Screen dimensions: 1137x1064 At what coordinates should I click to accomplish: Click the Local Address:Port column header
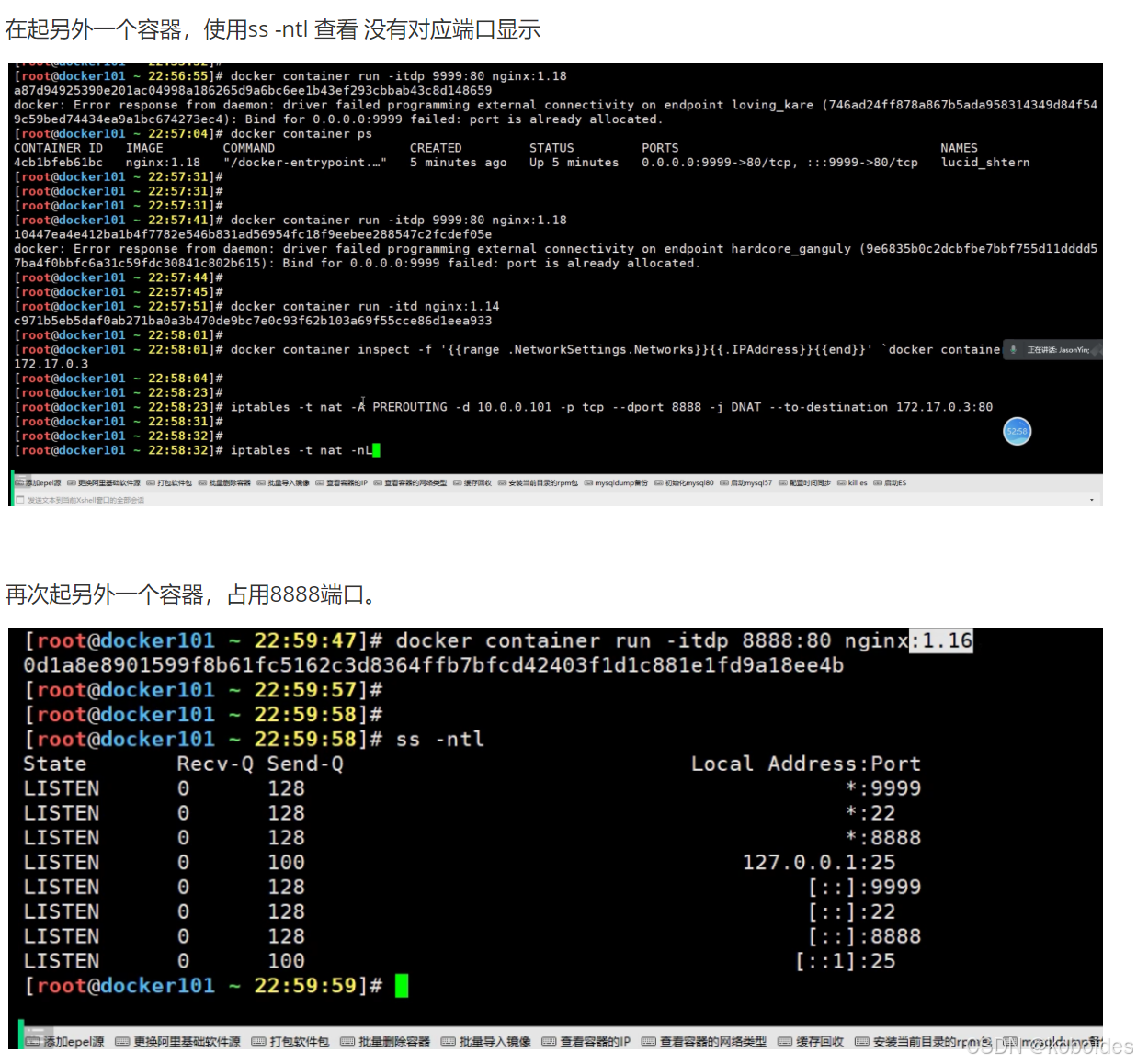[806, 764]
